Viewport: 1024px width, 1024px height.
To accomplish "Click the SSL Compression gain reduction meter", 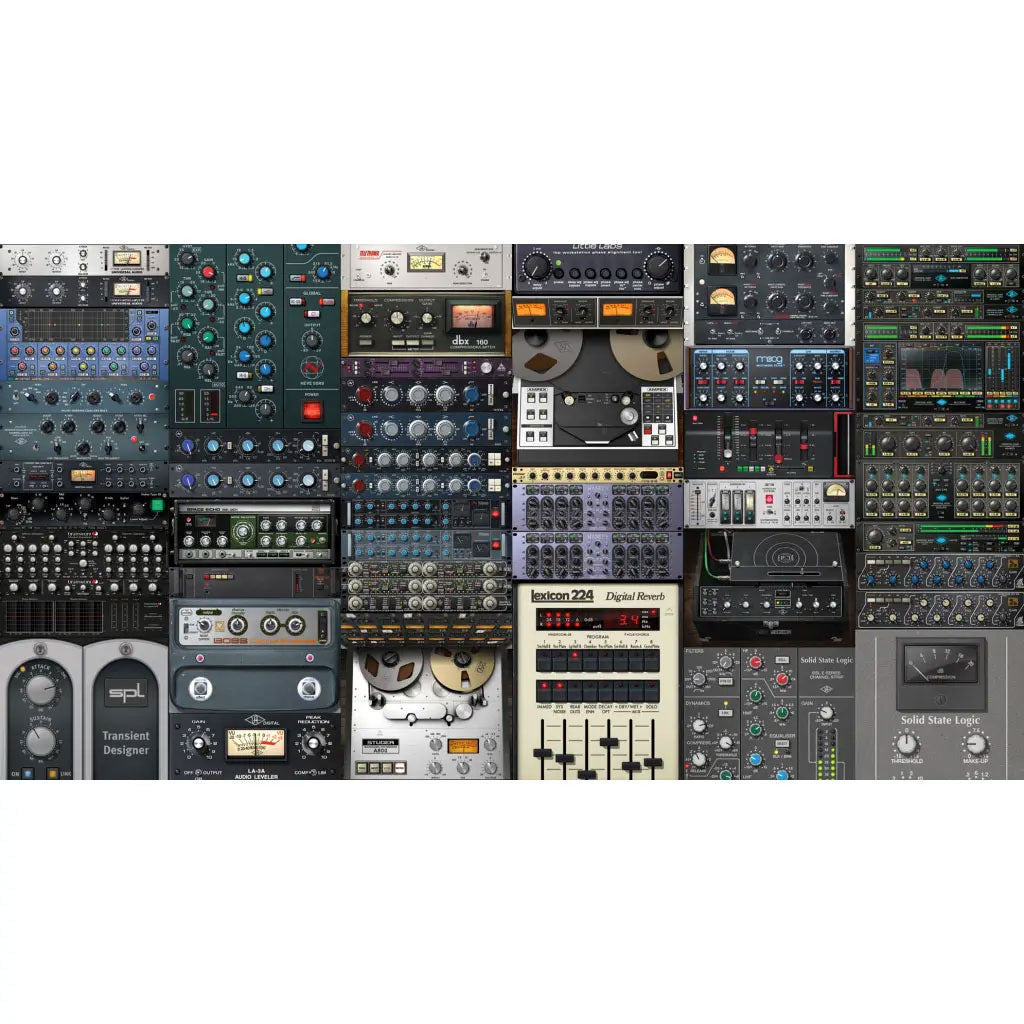I will click(941, 665).
